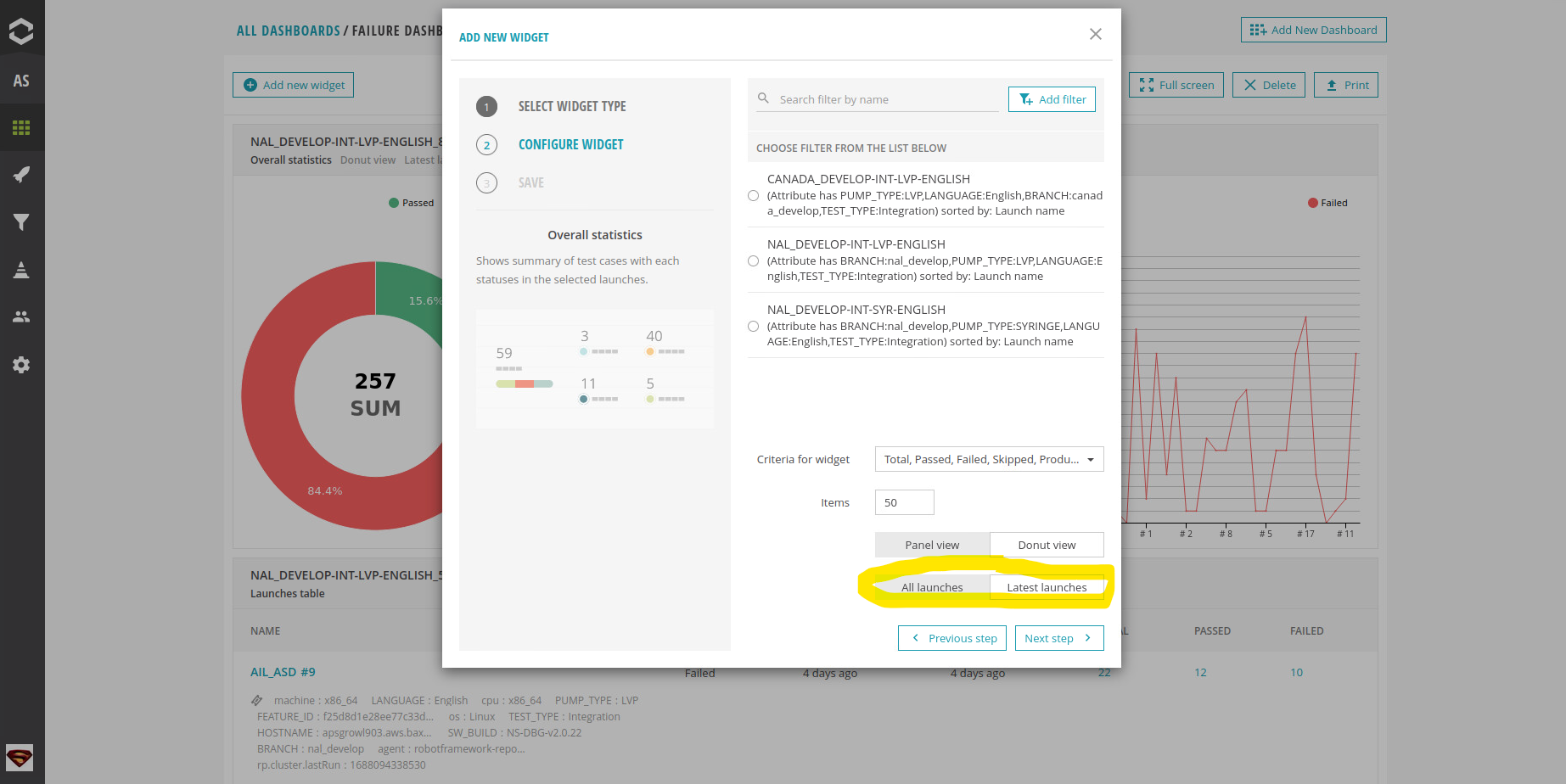This screenshot has height=784, width=1566.
Task: Open Members via the people icon
Action: point(21,316)
